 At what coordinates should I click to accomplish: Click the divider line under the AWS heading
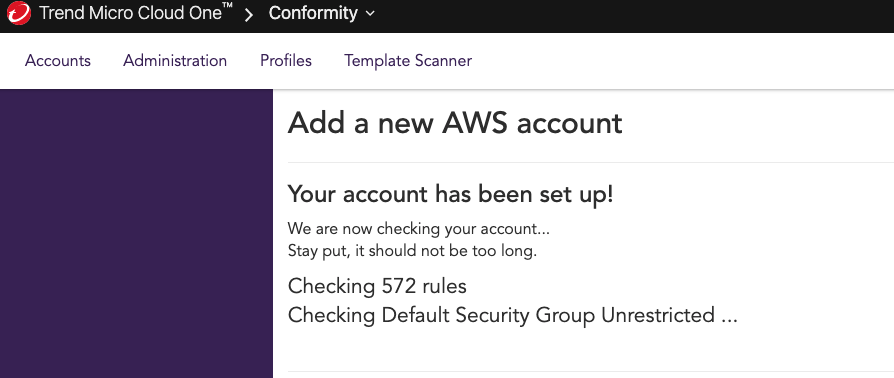(x=591, y=162)
